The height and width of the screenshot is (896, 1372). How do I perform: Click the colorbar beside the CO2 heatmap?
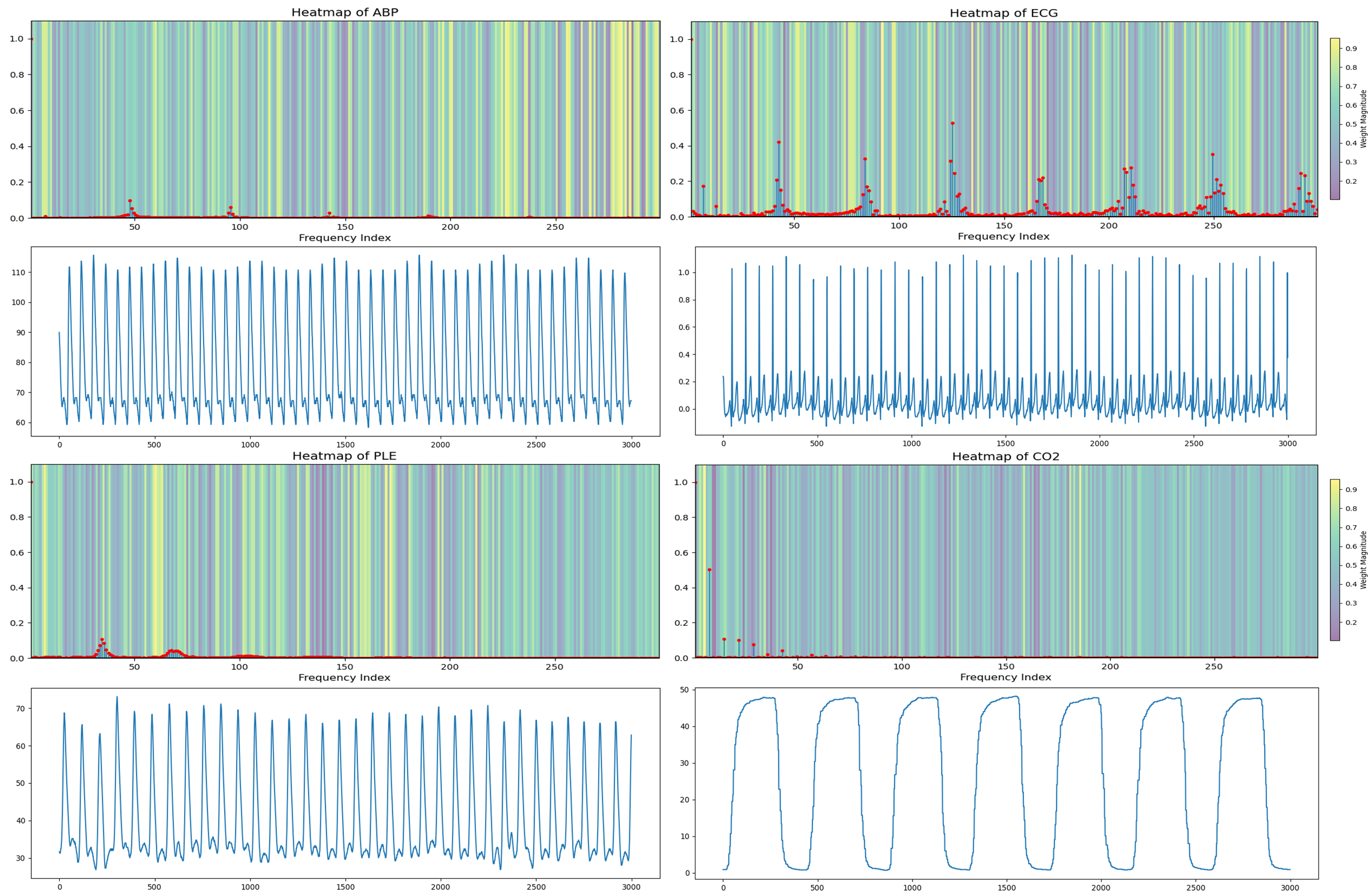[x=1334, y=559]
